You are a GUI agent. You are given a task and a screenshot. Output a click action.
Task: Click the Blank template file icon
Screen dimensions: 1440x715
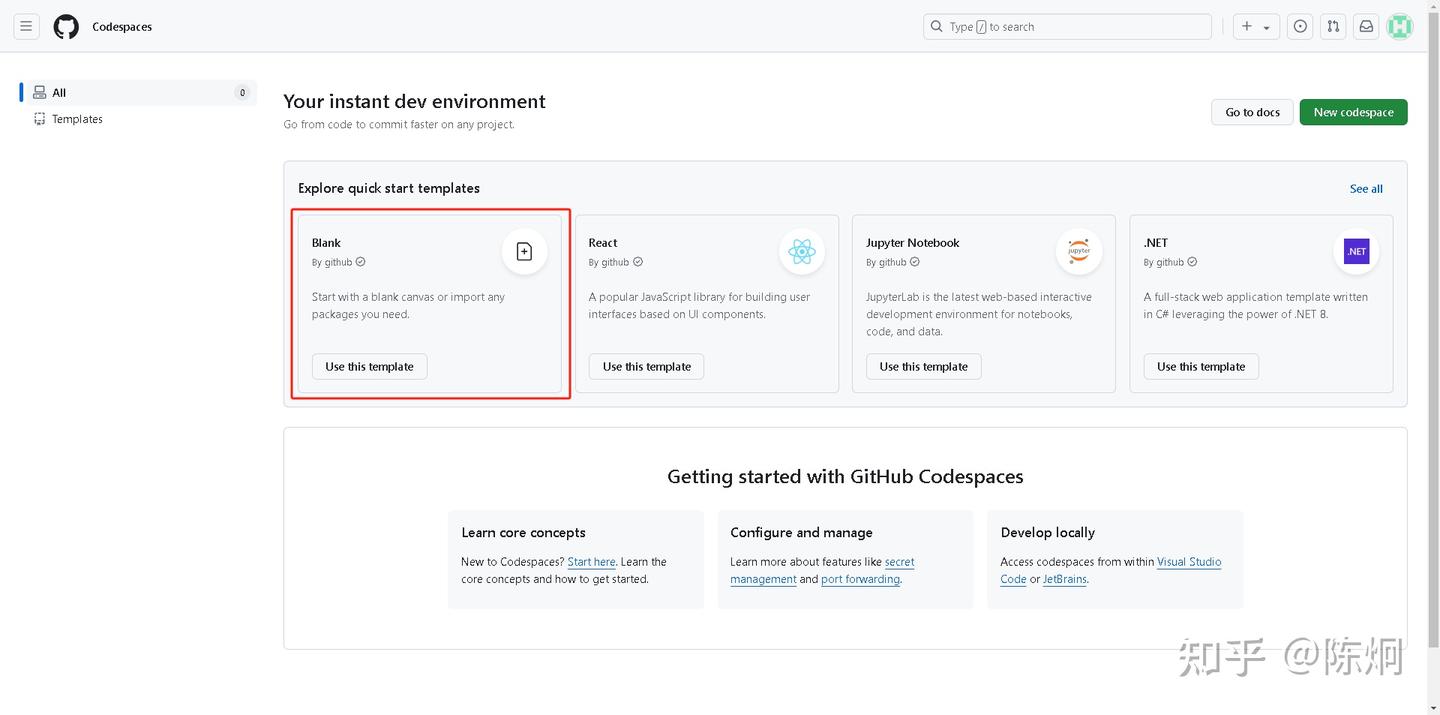(524, 252)
